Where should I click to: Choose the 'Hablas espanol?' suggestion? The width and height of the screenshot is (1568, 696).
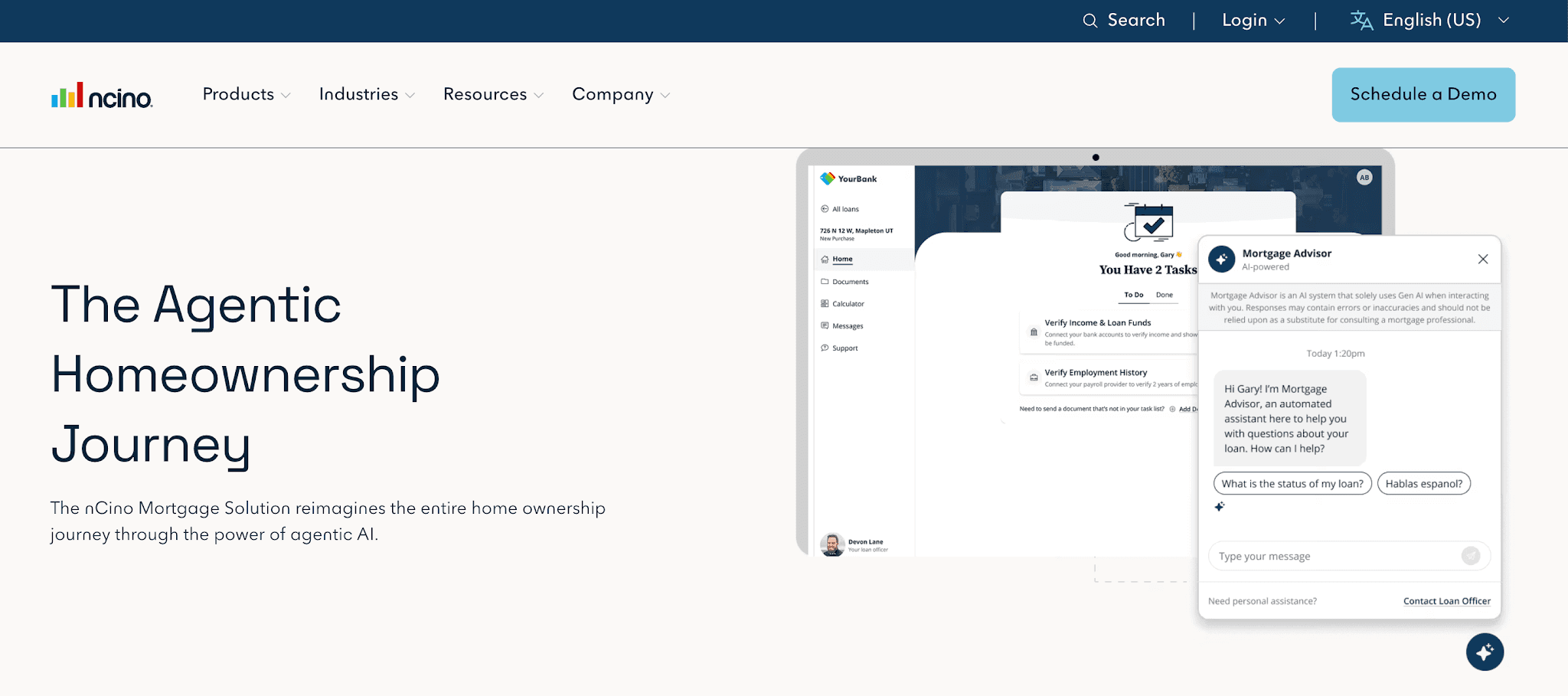[x=1424, y=484]
